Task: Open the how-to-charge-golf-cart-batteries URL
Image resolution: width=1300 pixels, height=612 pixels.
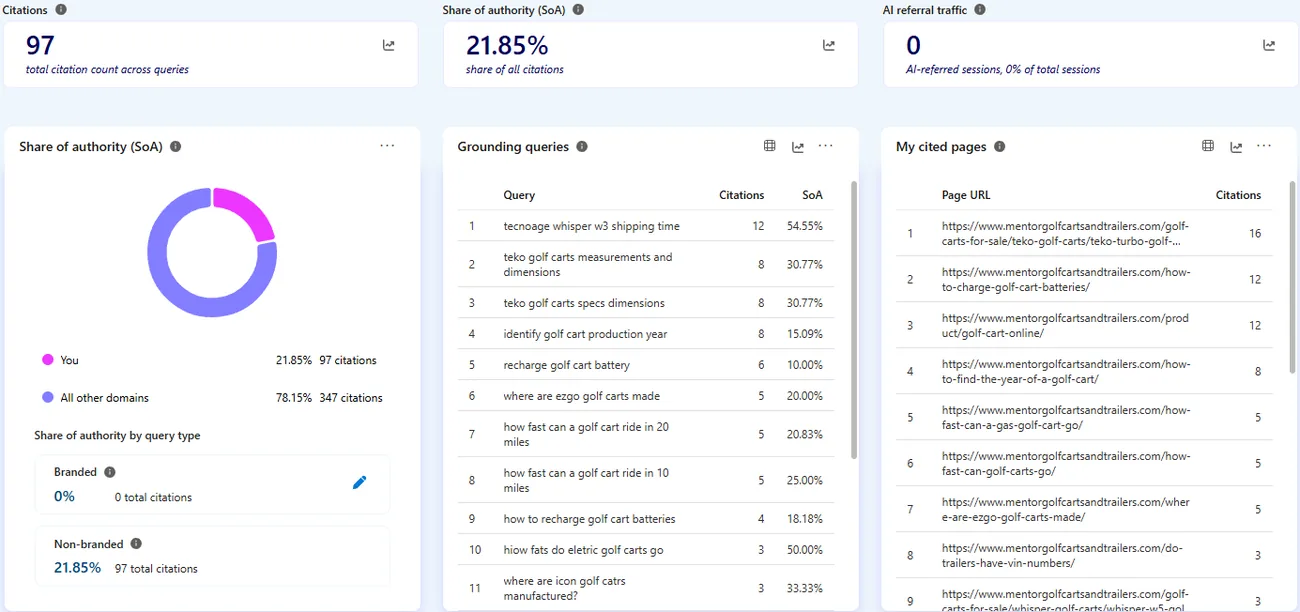Action: click(1066, 279)
